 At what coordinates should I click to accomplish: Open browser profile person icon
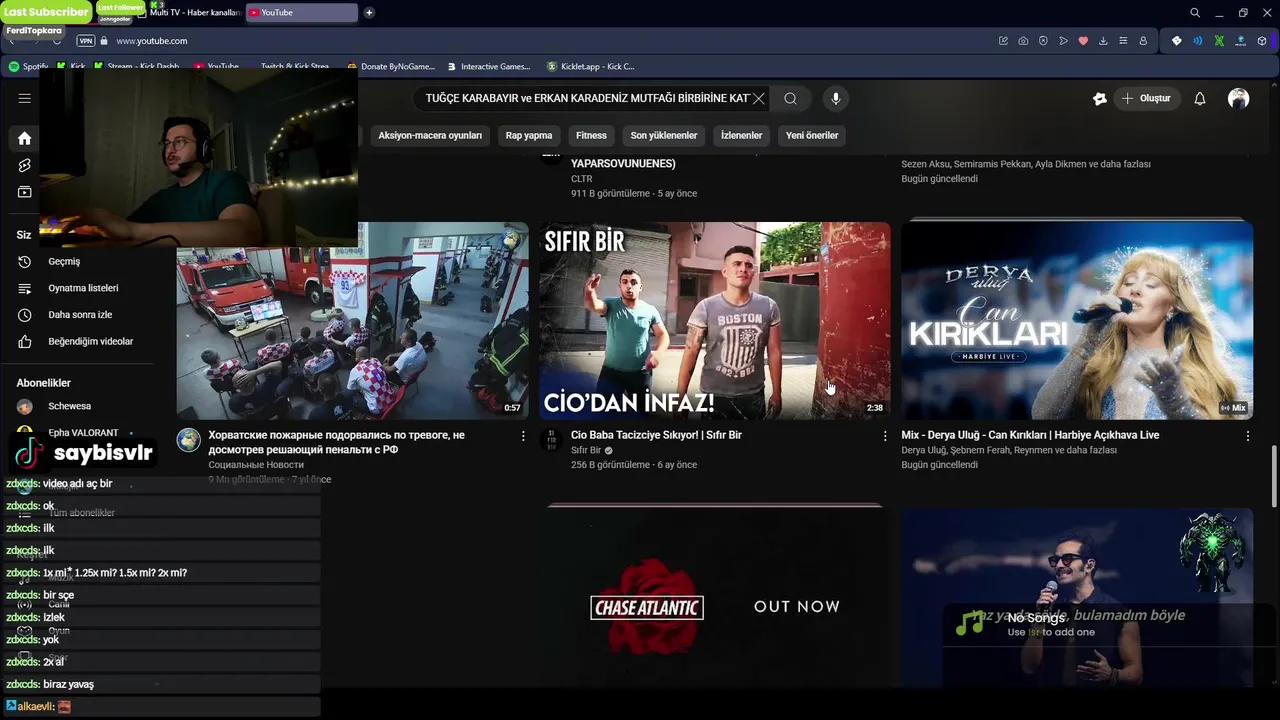[x=1143, y=41]
